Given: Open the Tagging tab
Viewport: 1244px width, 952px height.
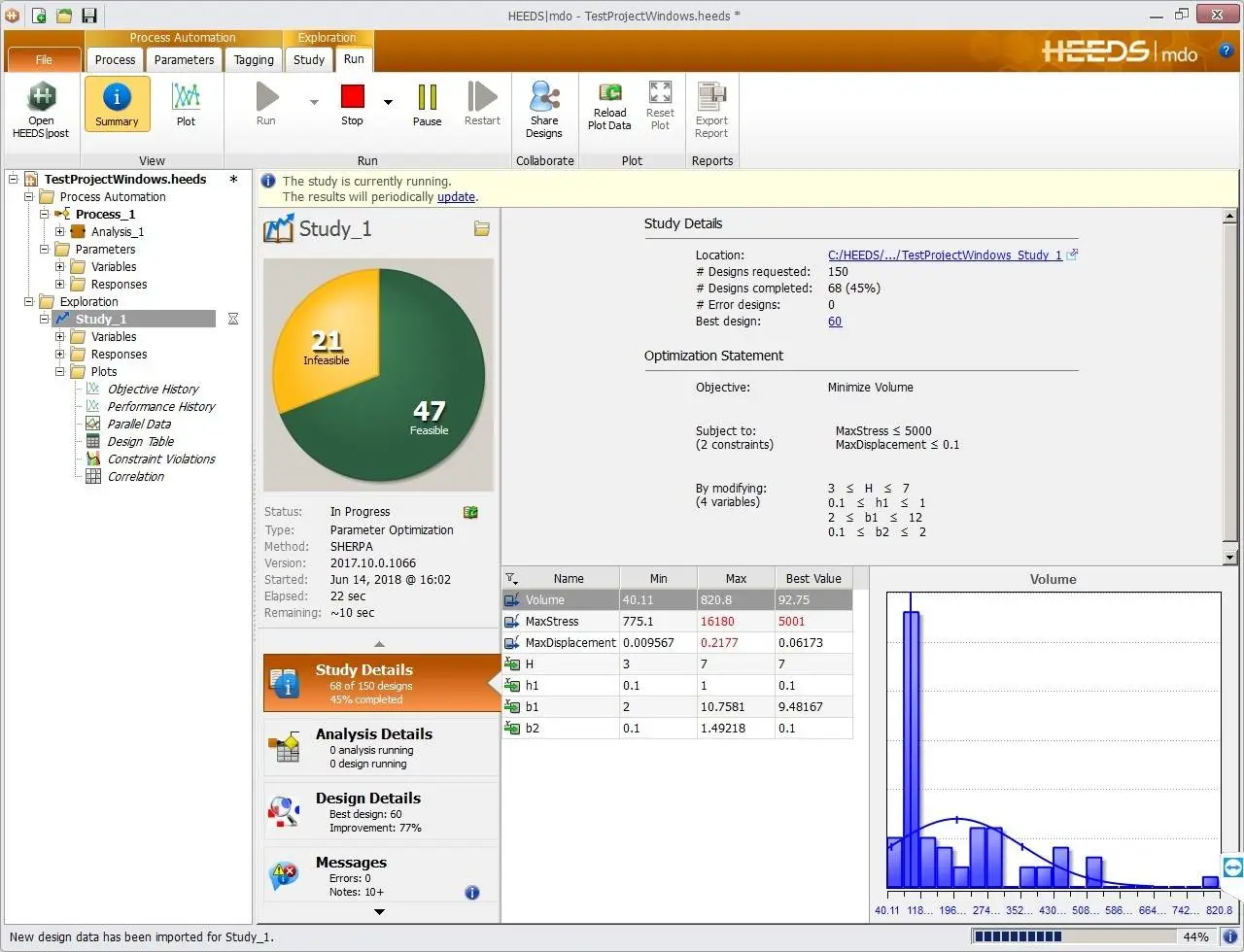Looking at the screenshot, I should pyautogui.click(x=254, y=59).
